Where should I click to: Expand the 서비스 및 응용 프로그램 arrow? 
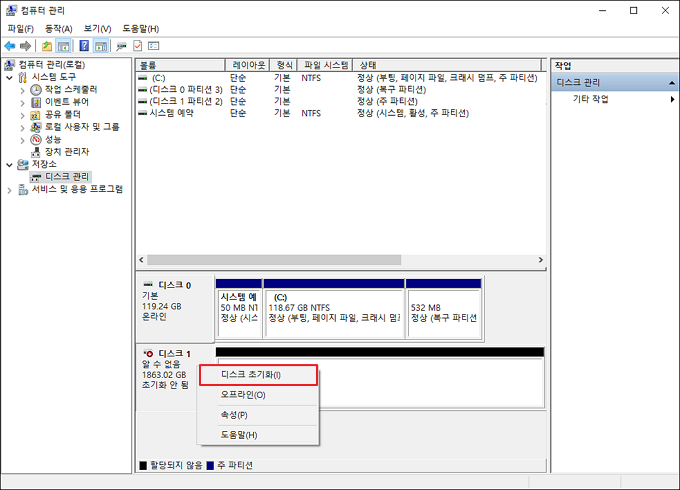10,190
